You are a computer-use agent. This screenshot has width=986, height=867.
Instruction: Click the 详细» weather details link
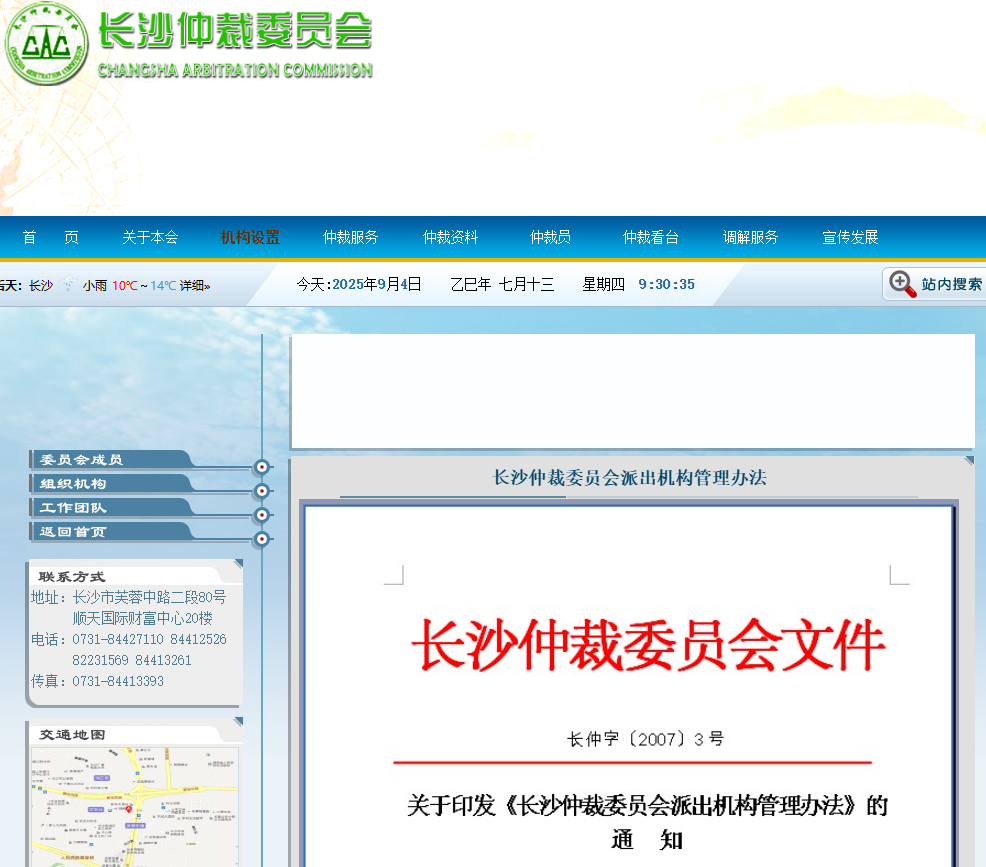click(x=195, y=285)
